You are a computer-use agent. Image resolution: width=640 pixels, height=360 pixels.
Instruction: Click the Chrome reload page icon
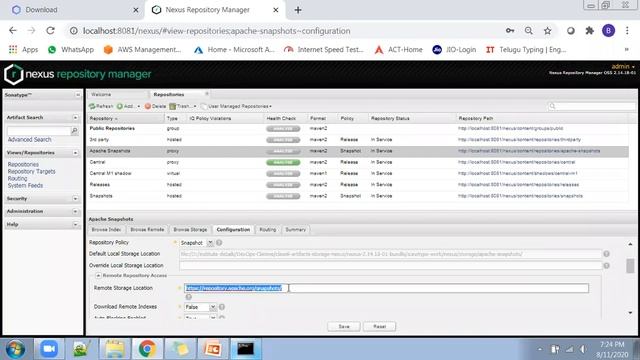(x=50, y=31)
